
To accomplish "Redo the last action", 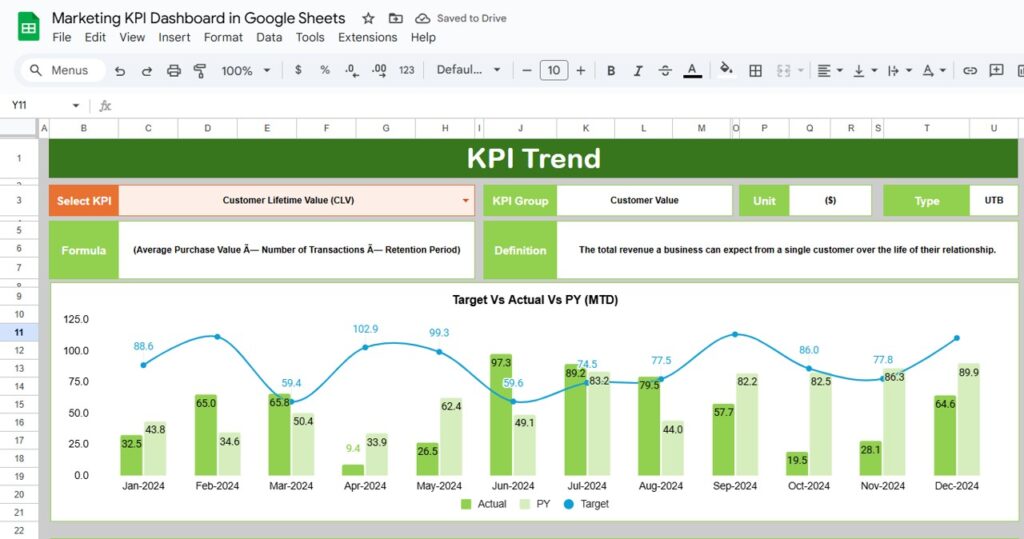I will tap(147, 71).
